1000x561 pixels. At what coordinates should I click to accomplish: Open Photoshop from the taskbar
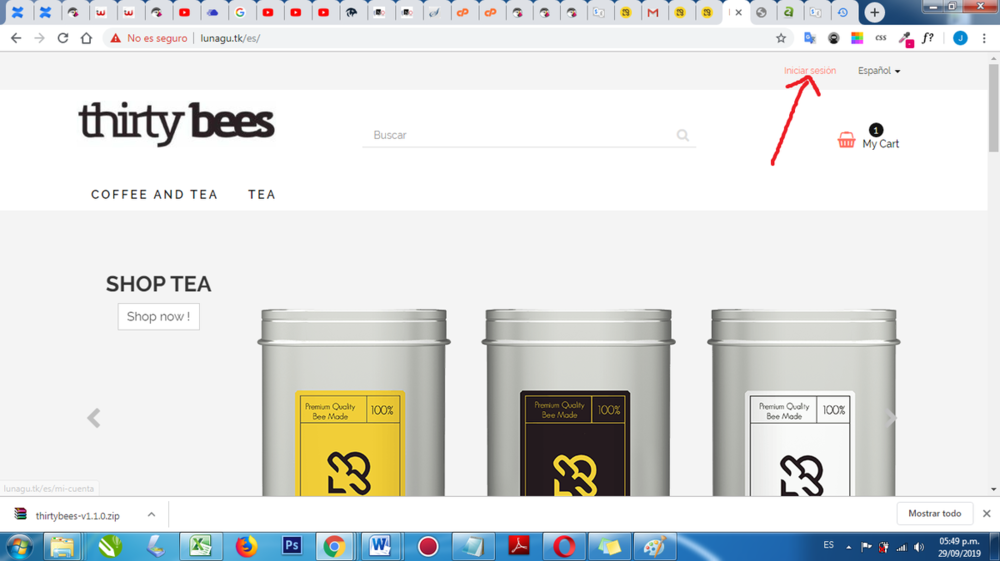point(292,546)
